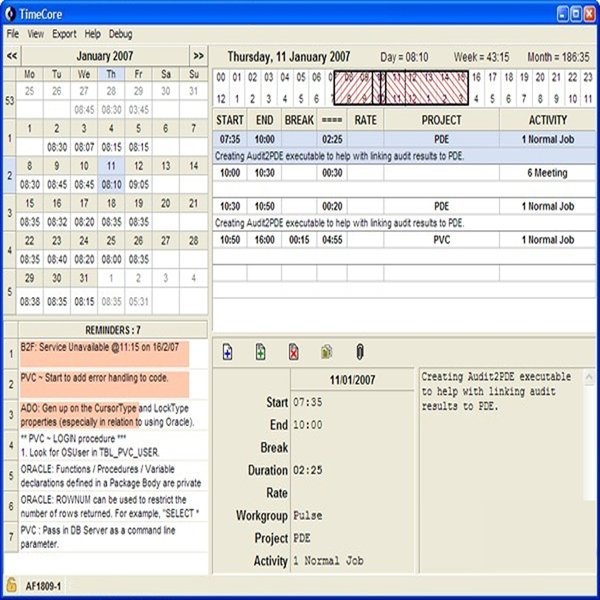
Task: Click the delete entry icon with red X
Action: coord(293,352)
